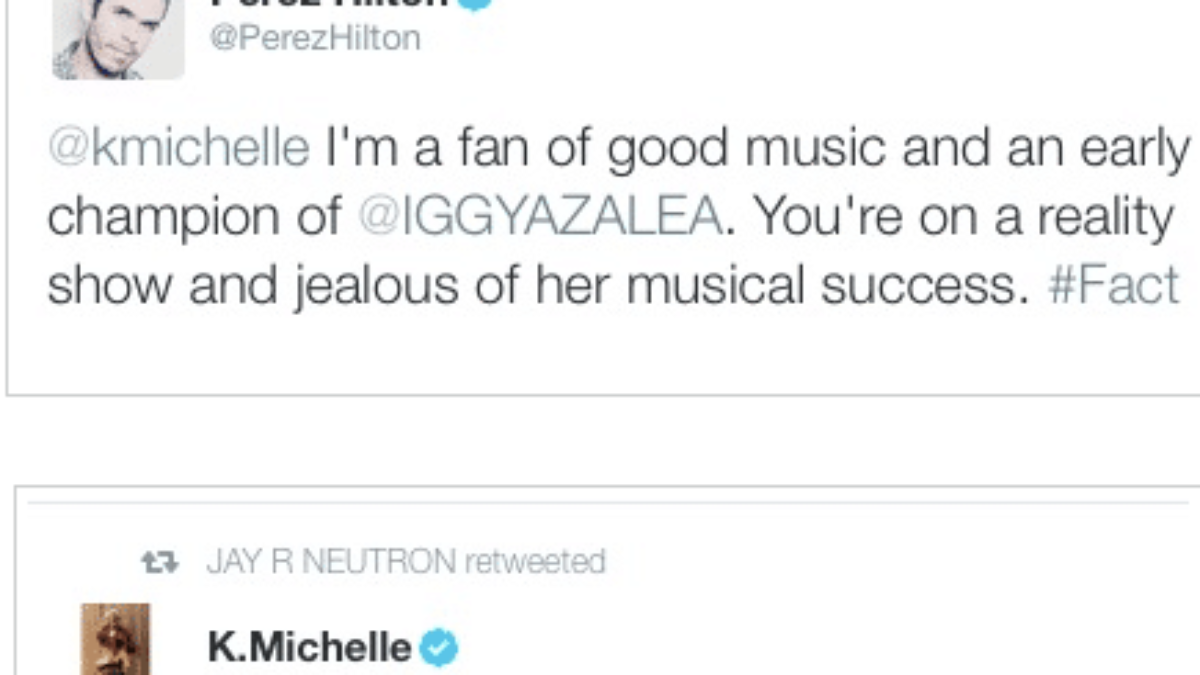Click K.Michelle's blue verified badge
This screenshot has width=1200, height=675.
pyautogui.click(x=439, y=648)
